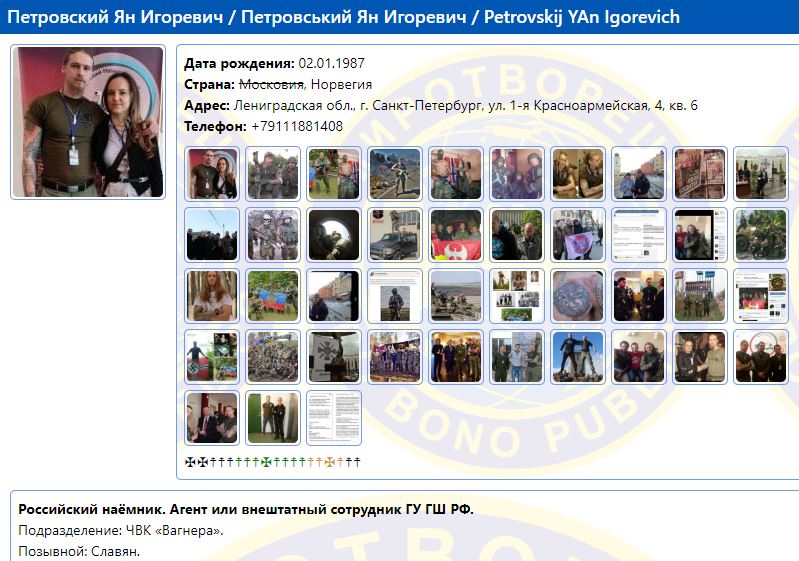Open thumbnail of white sign with cross emblem
The width and height of the screenshot is (799, 561).
334,357
